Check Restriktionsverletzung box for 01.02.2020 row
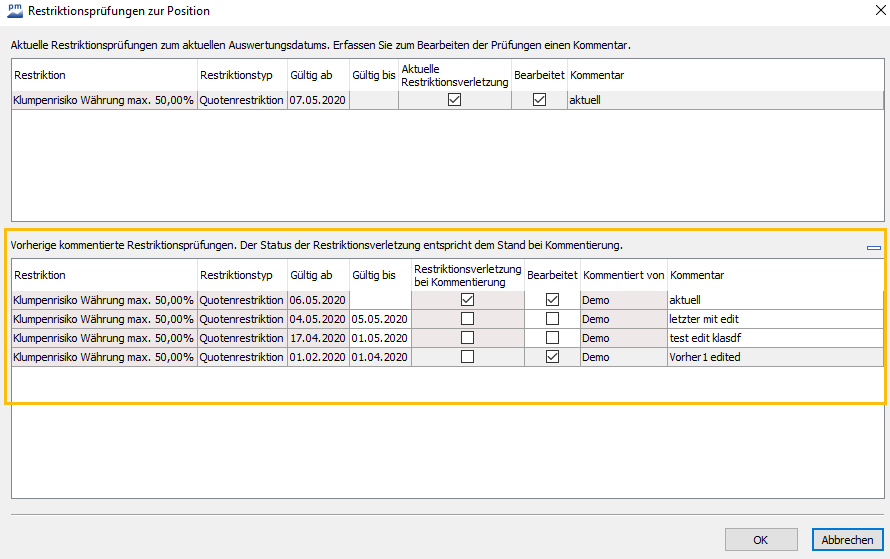Viewport: 890px width, 559px height. (x=467, y=357)
